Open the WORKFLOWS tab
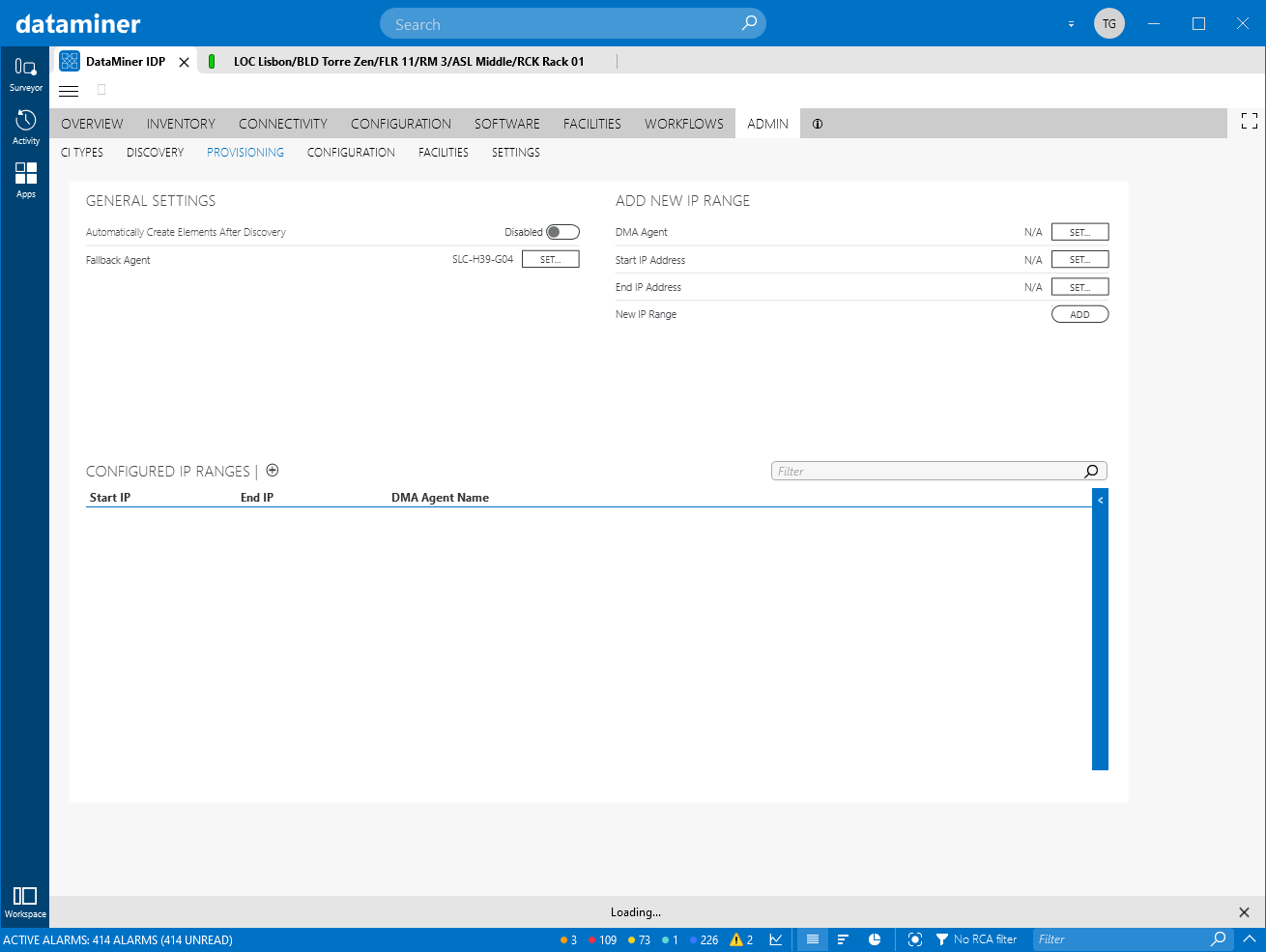1266x952 pixels. pyautogui.click(x=684, y=124)
